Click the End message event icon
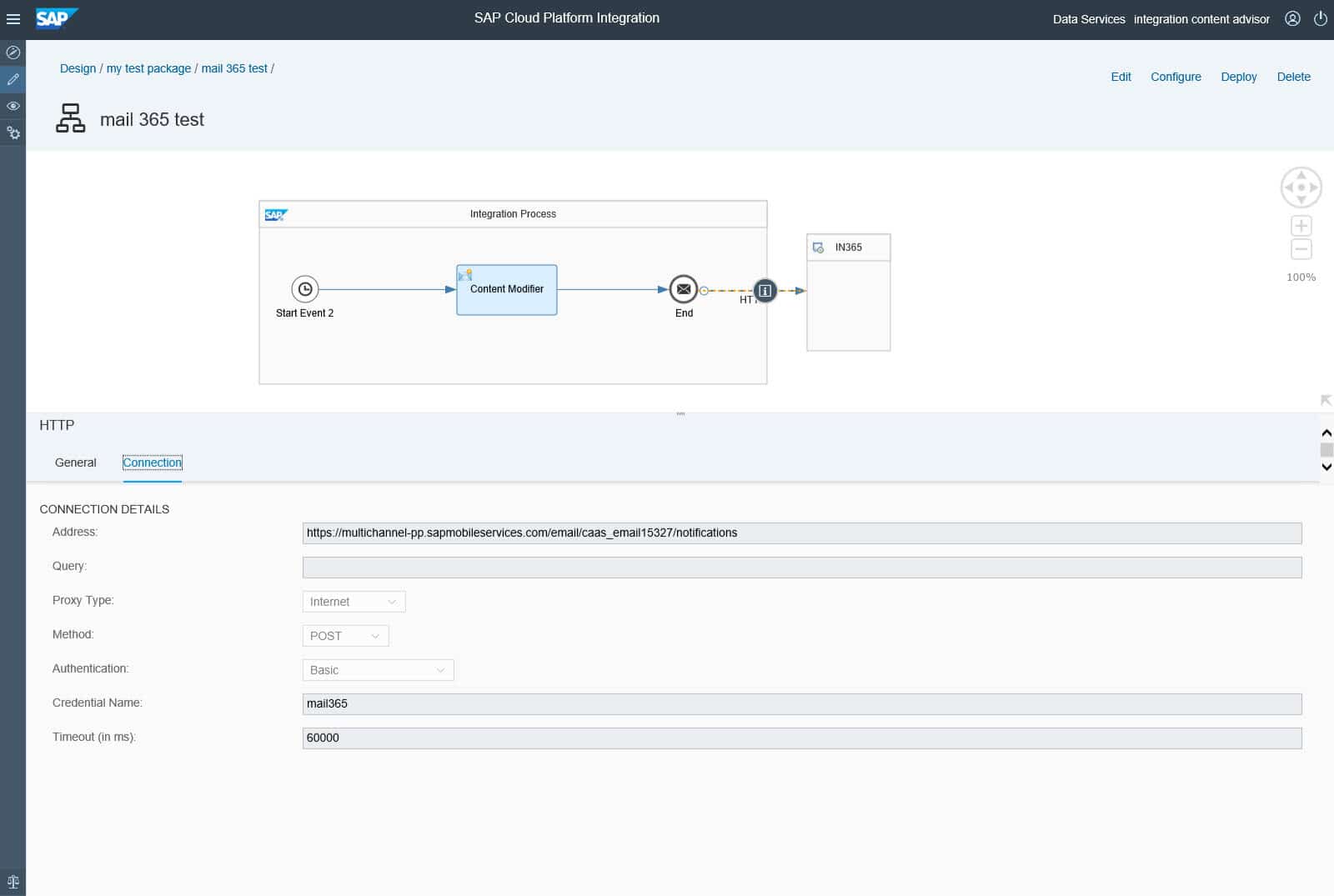 (x=683, y=289)
